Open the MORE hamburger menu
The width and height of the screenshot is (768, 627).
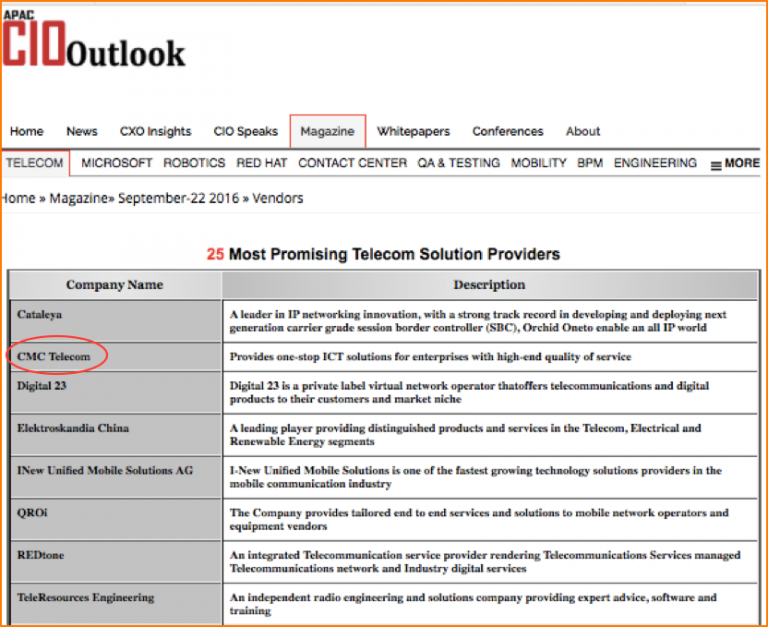[x=735, y=164]
